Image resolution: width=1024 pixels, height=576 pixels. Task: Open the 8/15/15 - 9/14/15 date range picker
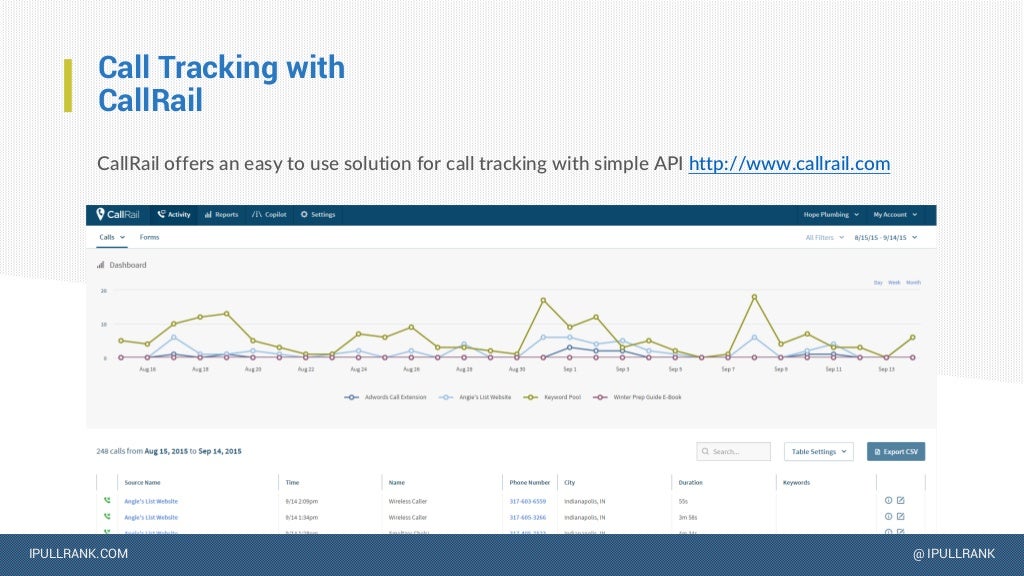[886, 238]
